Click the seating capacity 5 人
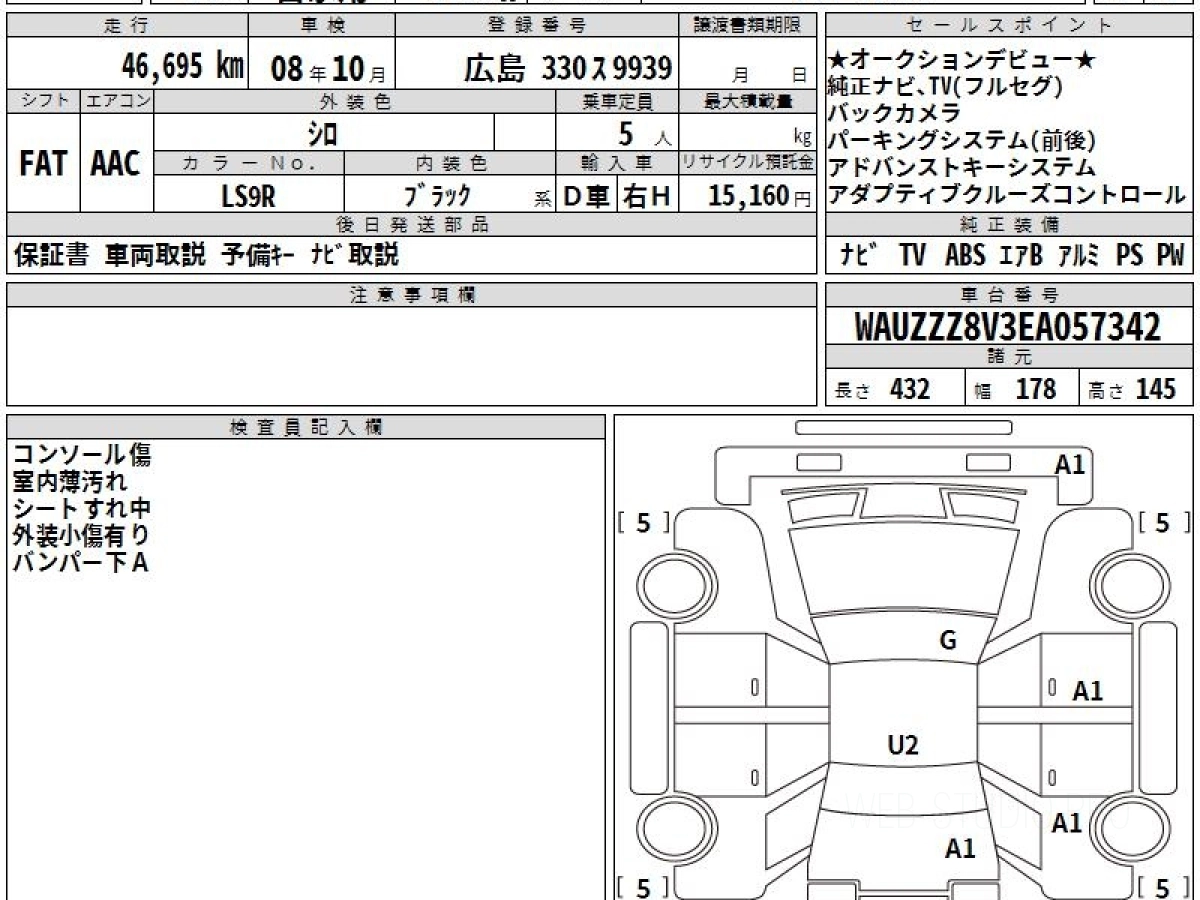This screenshot has height=900, width=1200. (644, 132)
